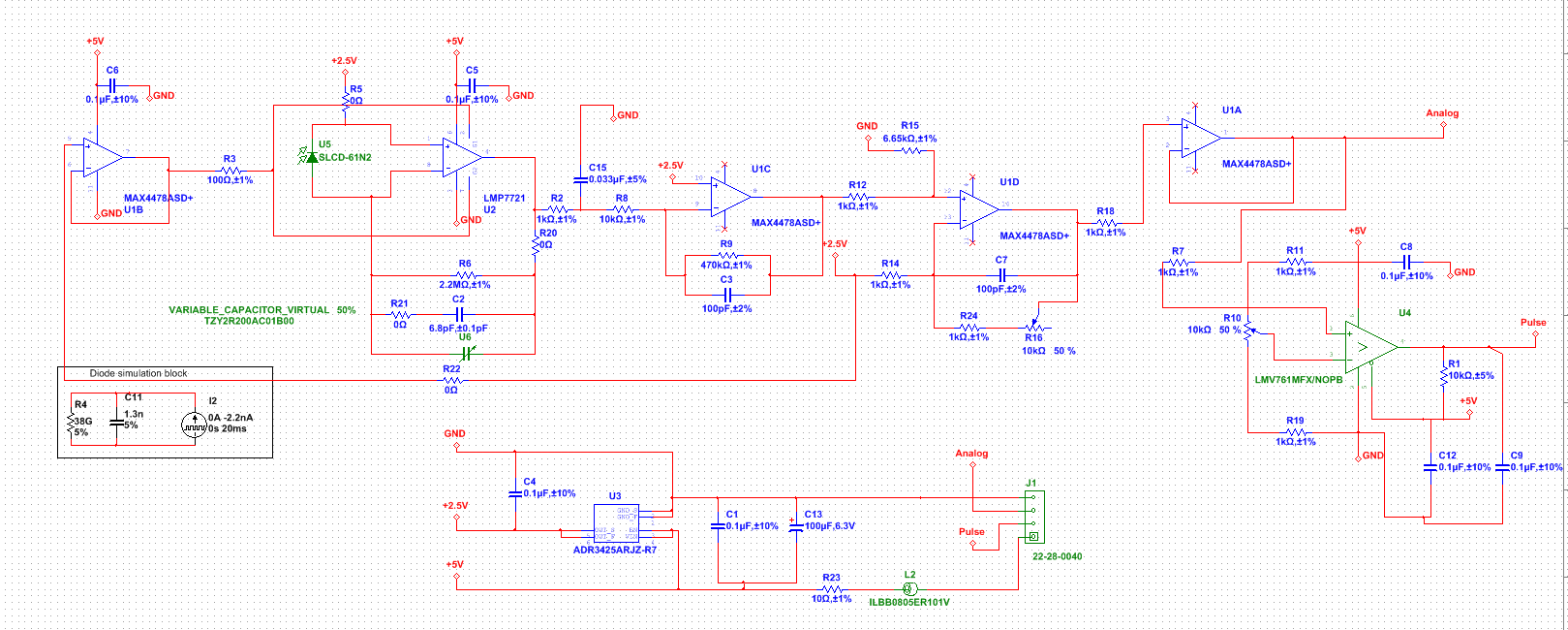The image size is (1568, 630).
Task: Select the R6 2.2MΩ feedback resistor
Action: coord(465,275)
